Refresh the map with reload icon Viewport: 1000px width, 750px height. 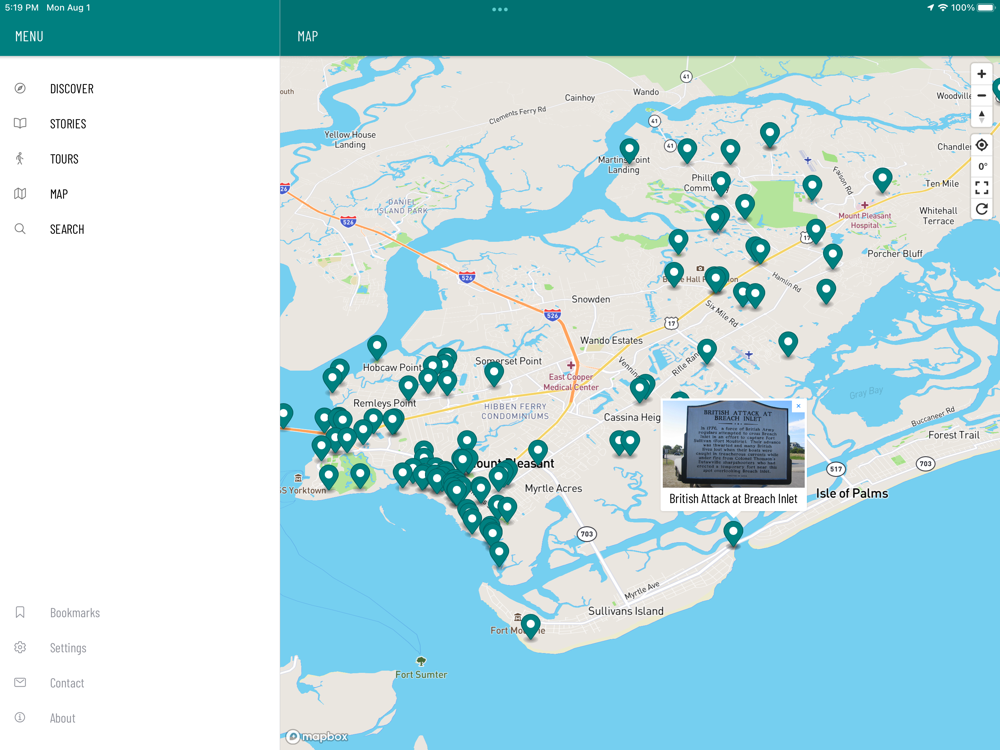(x=982, y=209)
